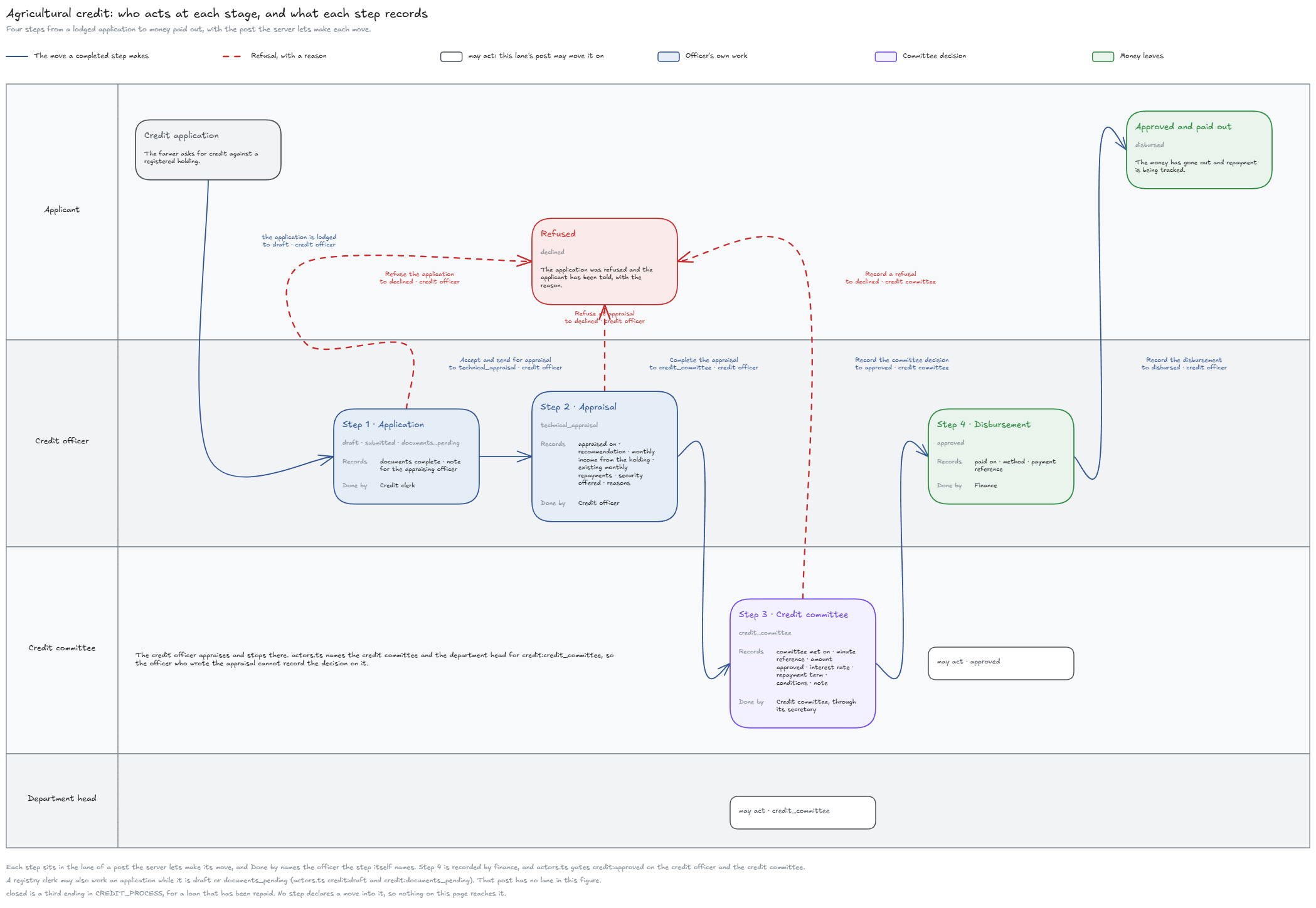Select the Credit application node
This screenshot has height=908, width=1316.
[x=208, y=150]
